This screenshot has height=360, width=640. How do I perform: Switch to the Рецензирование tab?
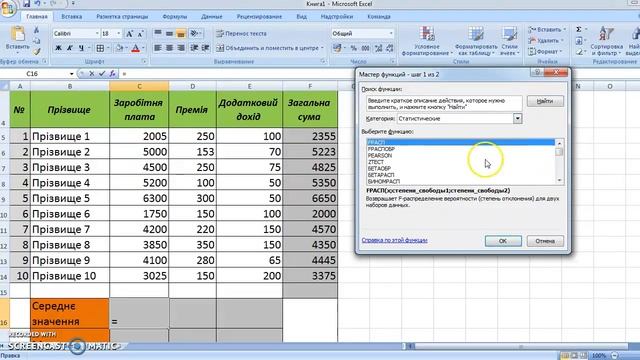point(259,17)
